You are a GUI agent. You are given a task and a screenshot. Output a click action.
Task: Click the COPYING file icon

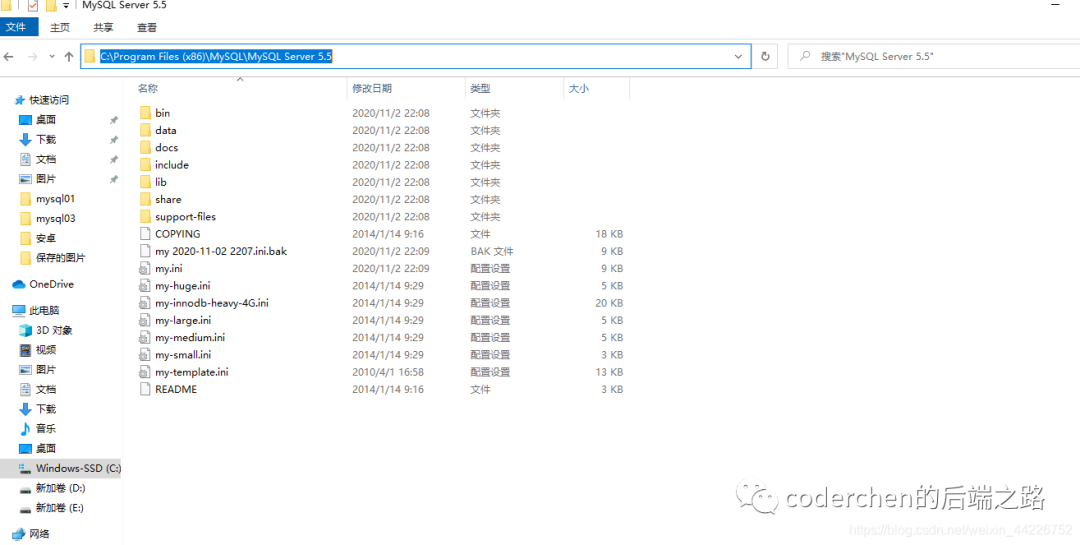(145, 234)
